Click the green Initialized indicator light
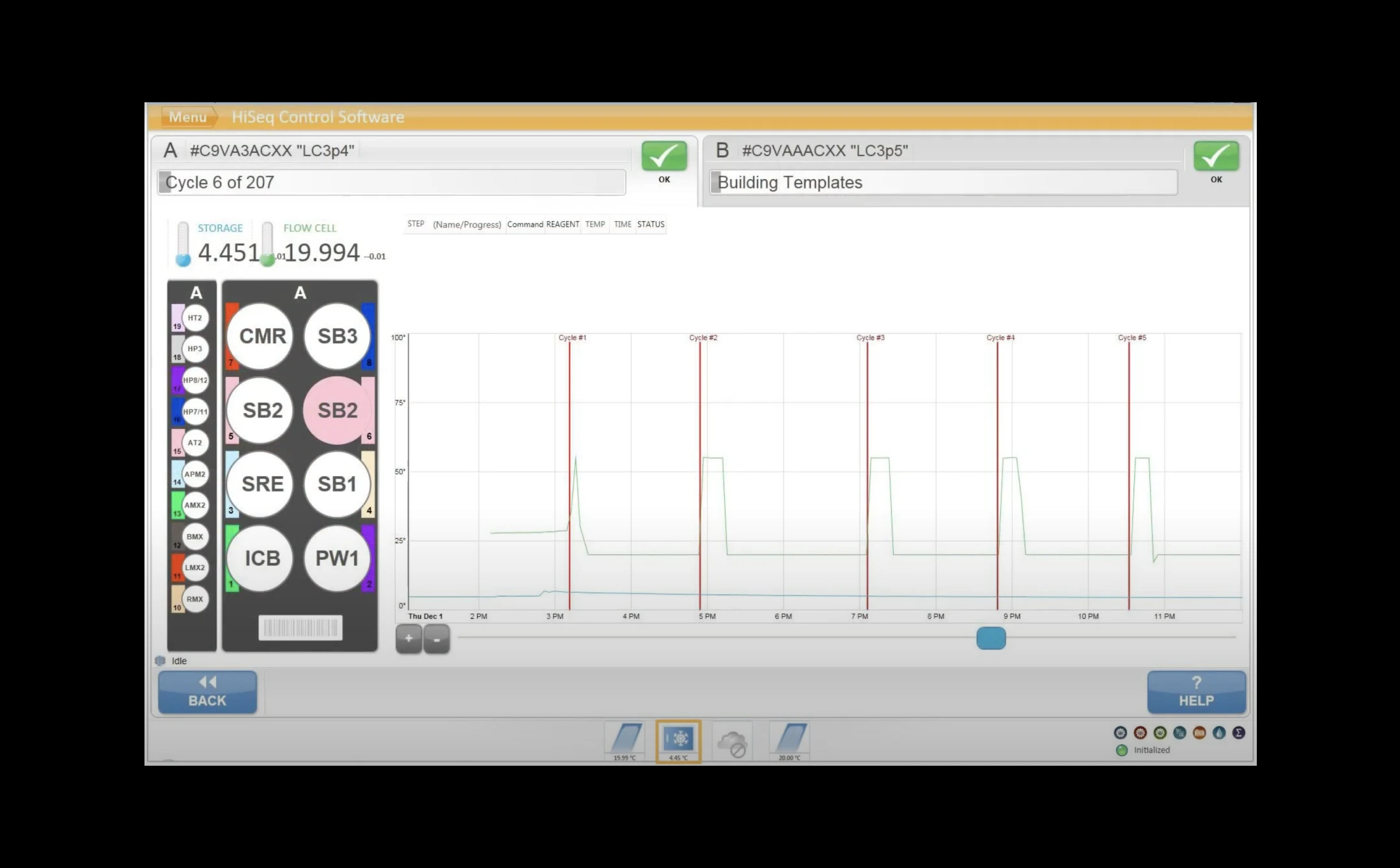The width and height of the screenshot is (1400, 868). coord(1121,750)
